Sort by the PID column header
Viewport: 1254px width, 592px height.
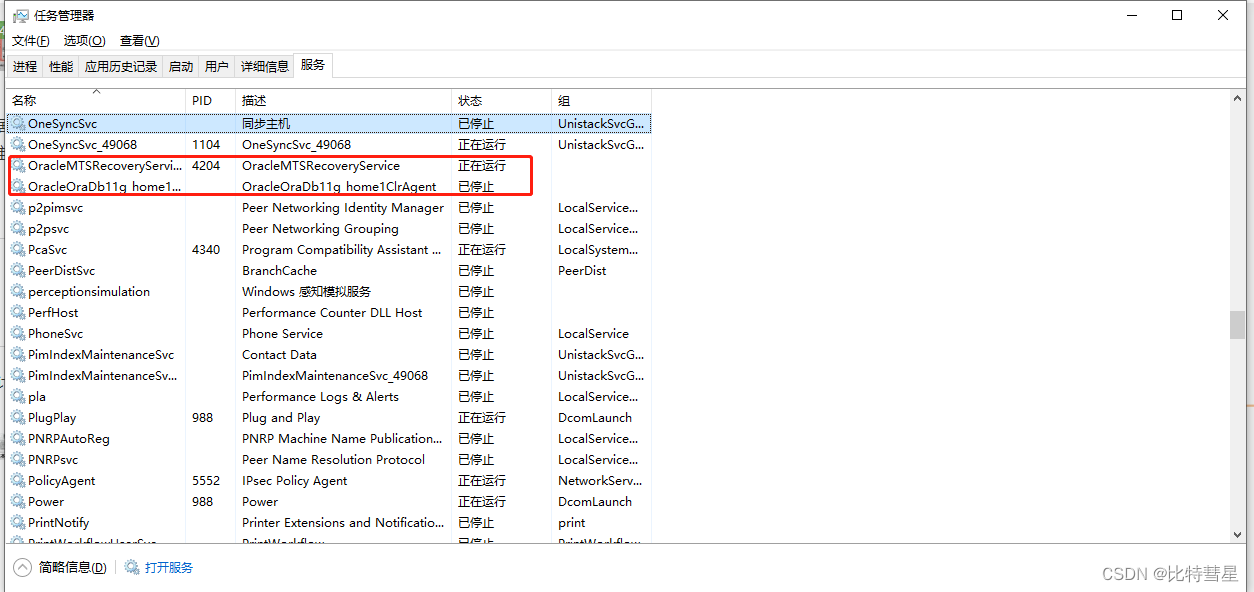[211, 101]
